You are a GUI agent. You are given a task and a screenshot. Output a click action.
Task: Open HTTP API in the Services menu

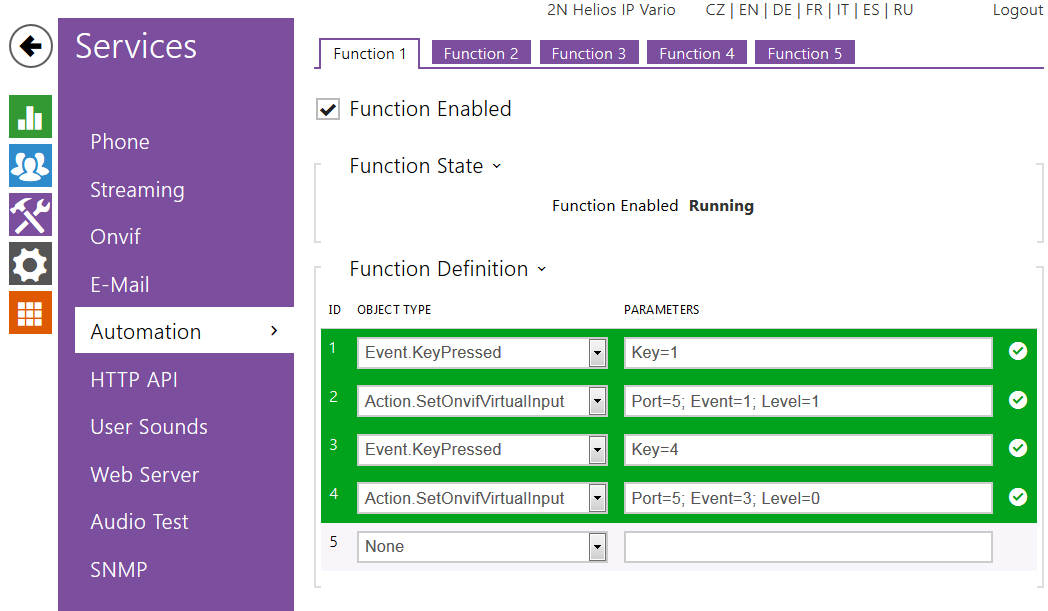(x=134, y=380)
